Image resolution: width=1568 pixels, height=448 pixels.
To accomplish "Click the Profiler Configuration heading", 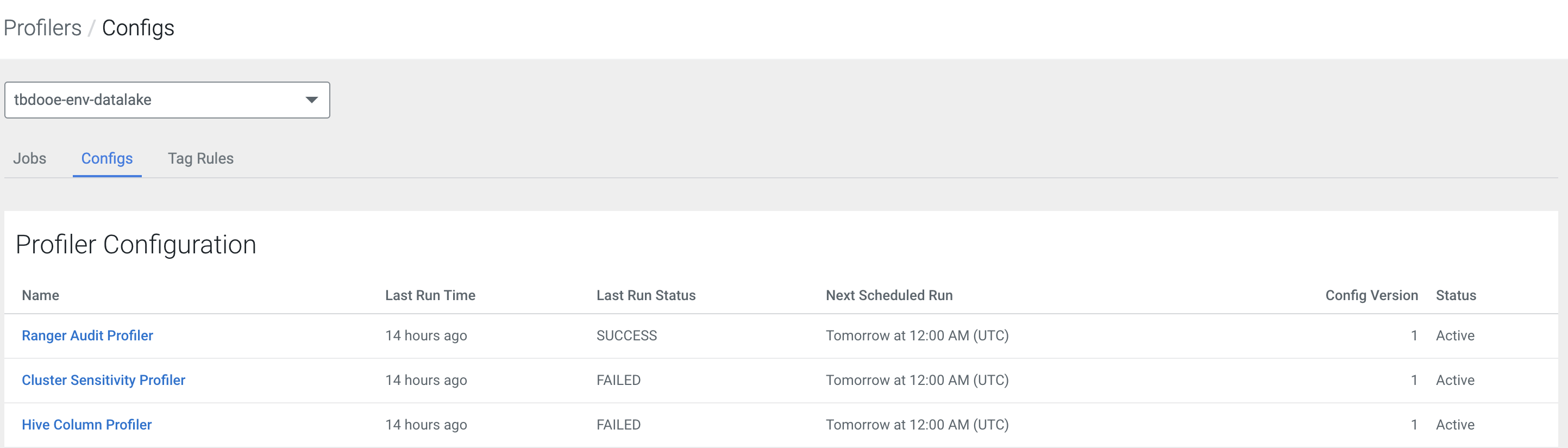I will click(136, 245).
